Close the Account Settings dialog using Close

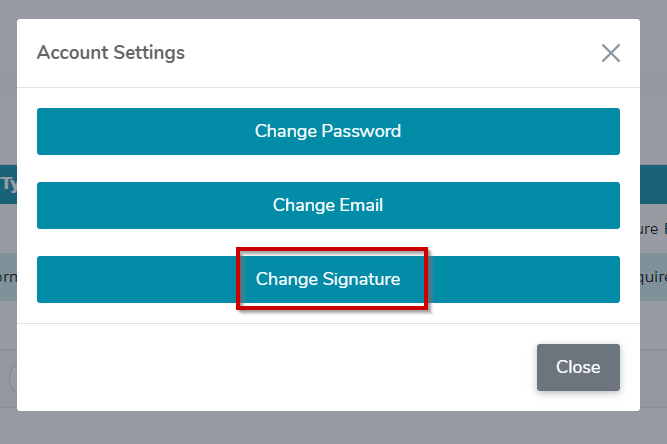[x=578, y=367]
